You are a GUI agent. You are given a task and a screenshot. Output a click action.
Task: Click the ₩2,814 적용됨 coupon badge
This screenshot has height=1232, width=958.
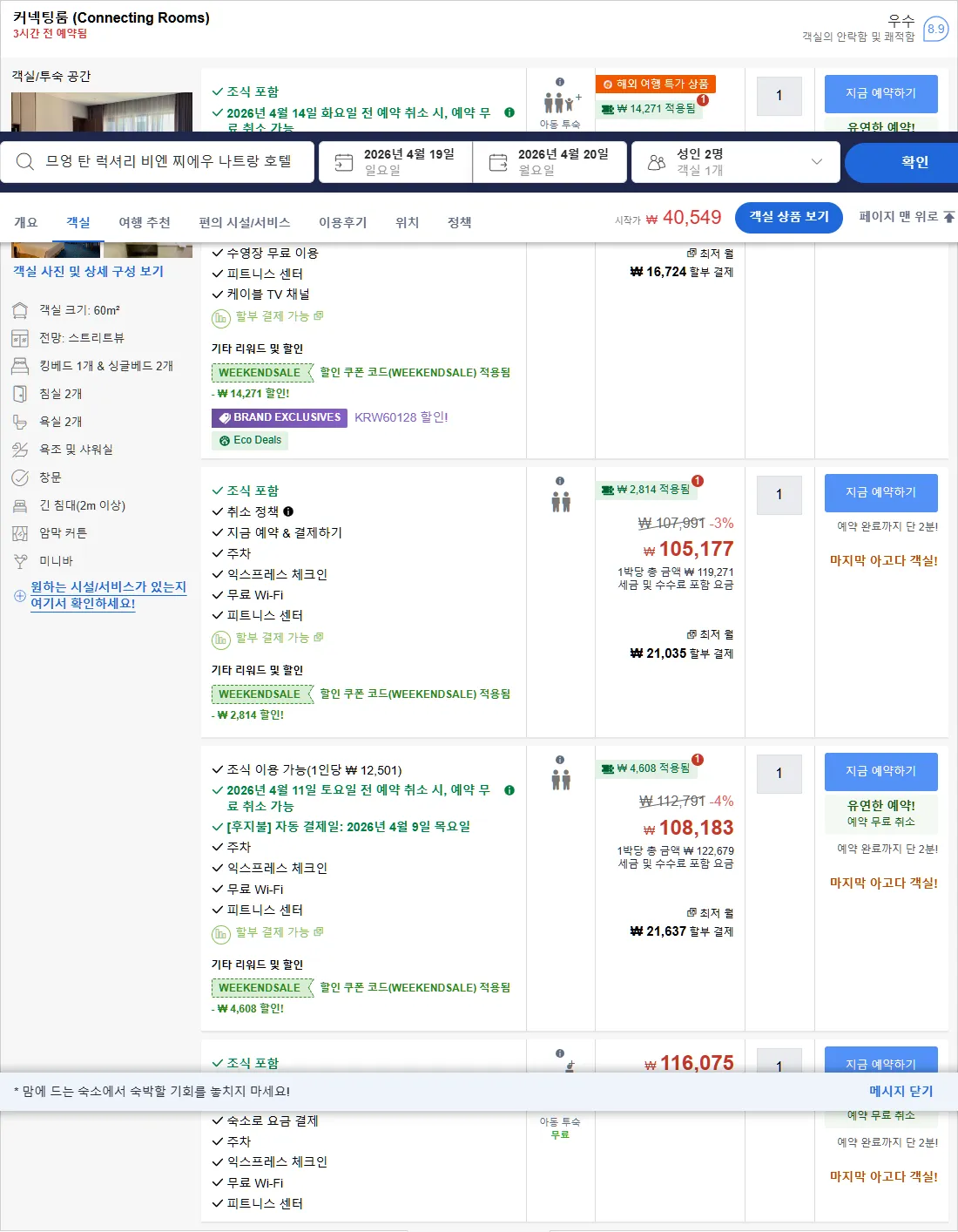[648, 490]
